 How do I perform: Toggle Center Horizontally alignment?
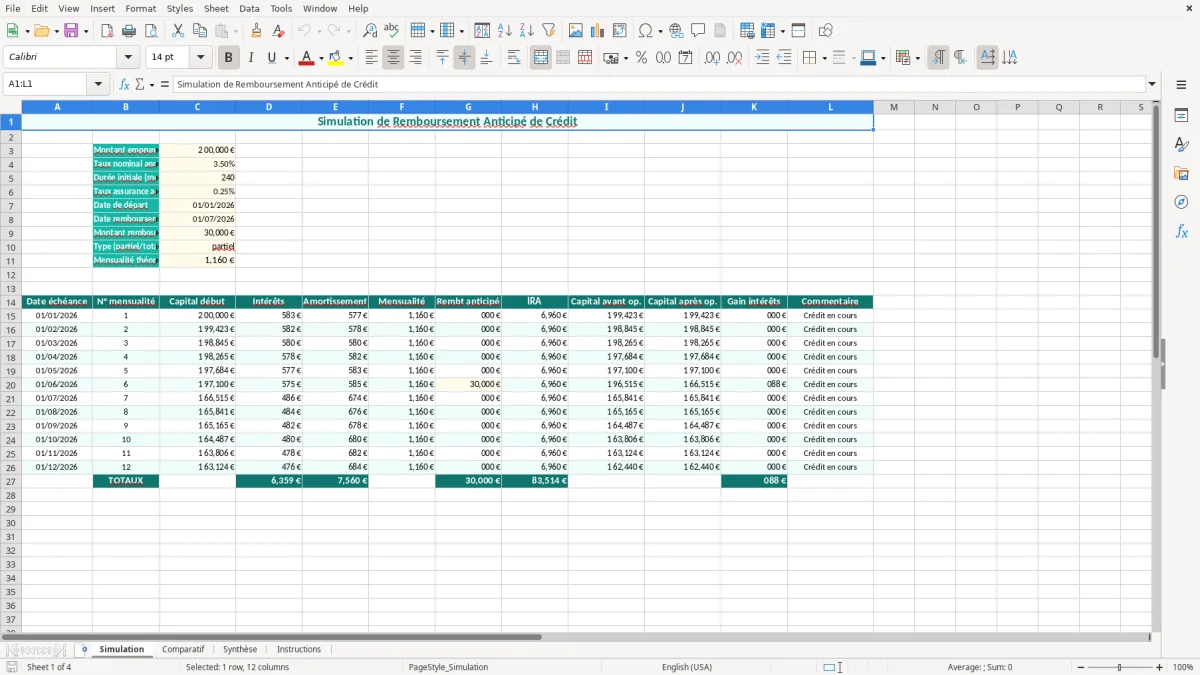[393, 58]
